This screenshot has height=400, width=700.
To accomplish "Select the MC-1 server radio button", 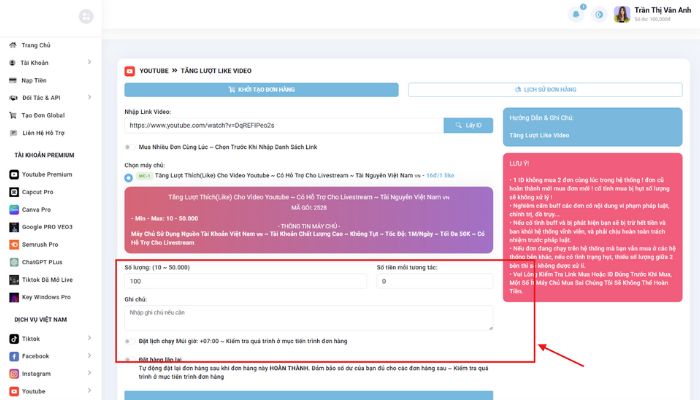I will pyautogui.click(x=129, y=177).
